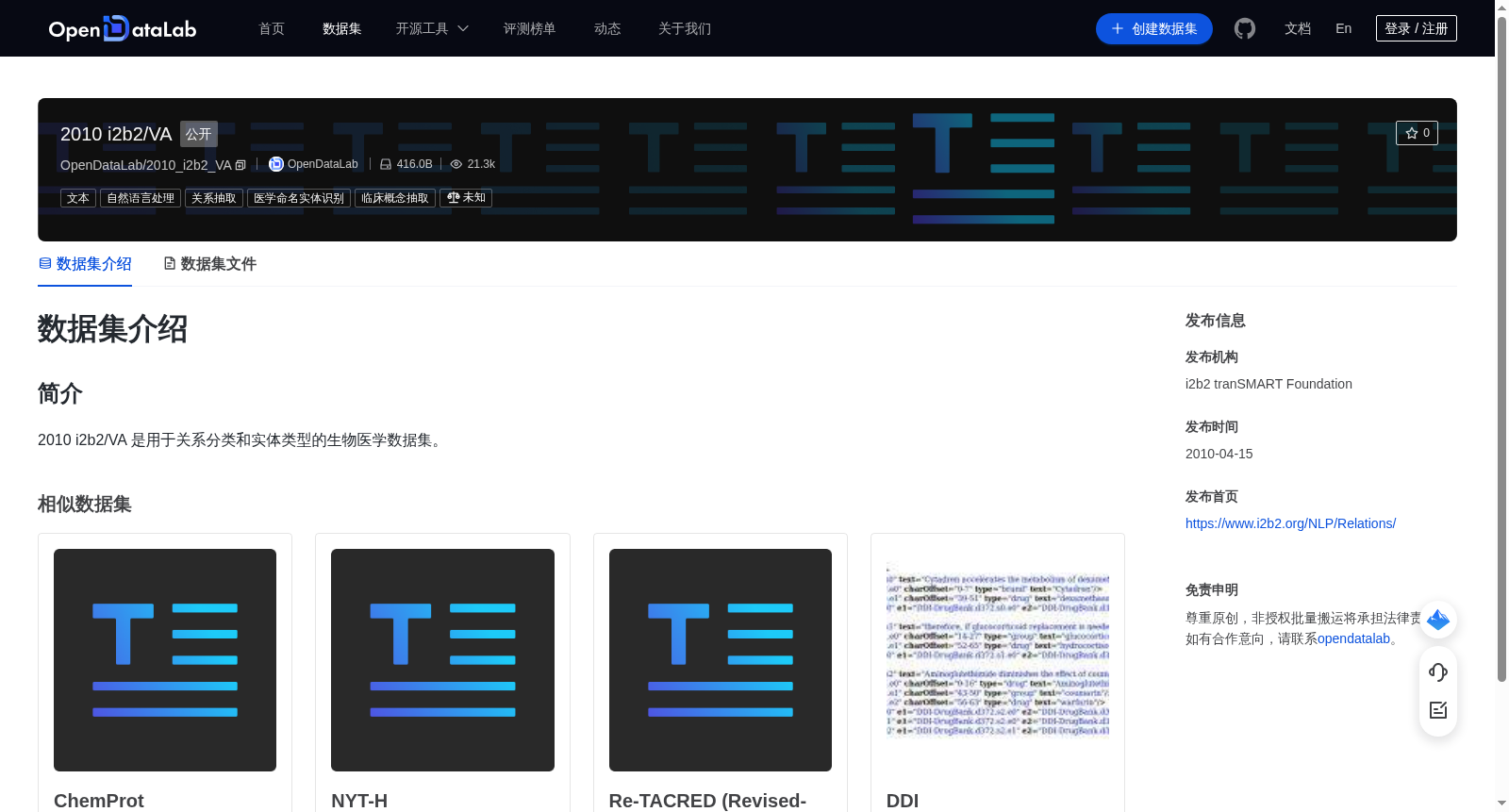Switch to 数据集介绍 tab
The image size is (1509, 812).
(85, 264)
